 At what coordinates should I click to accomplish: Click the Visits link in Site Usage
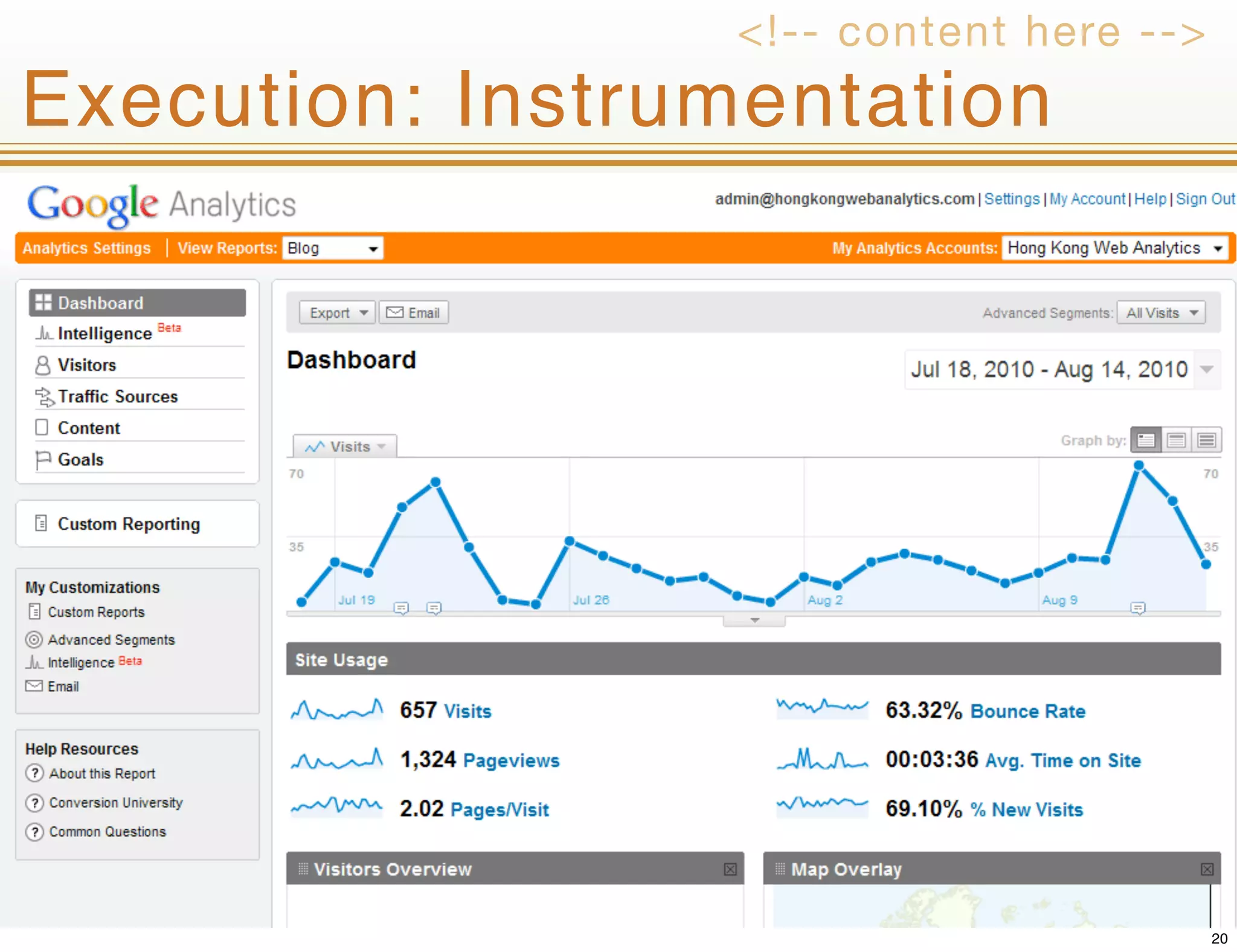(467, 711)
